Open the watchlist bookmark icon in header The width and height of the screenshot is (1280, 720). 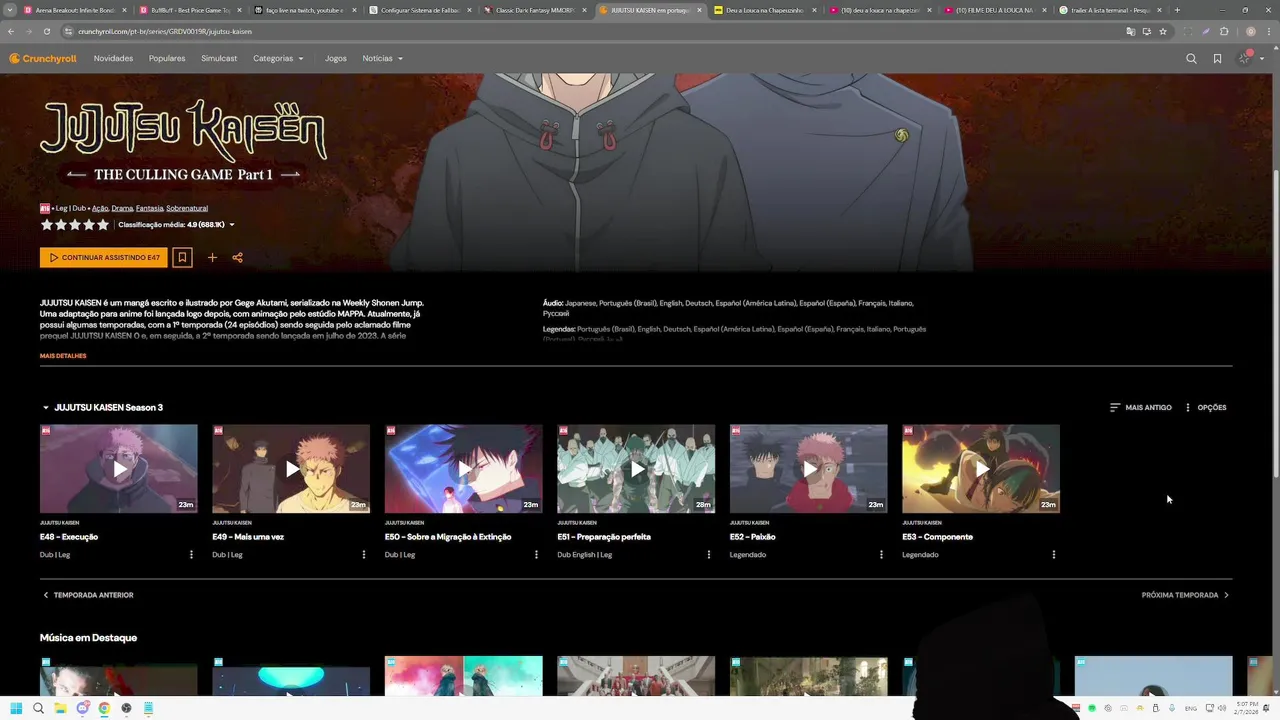pos(1217,59)
